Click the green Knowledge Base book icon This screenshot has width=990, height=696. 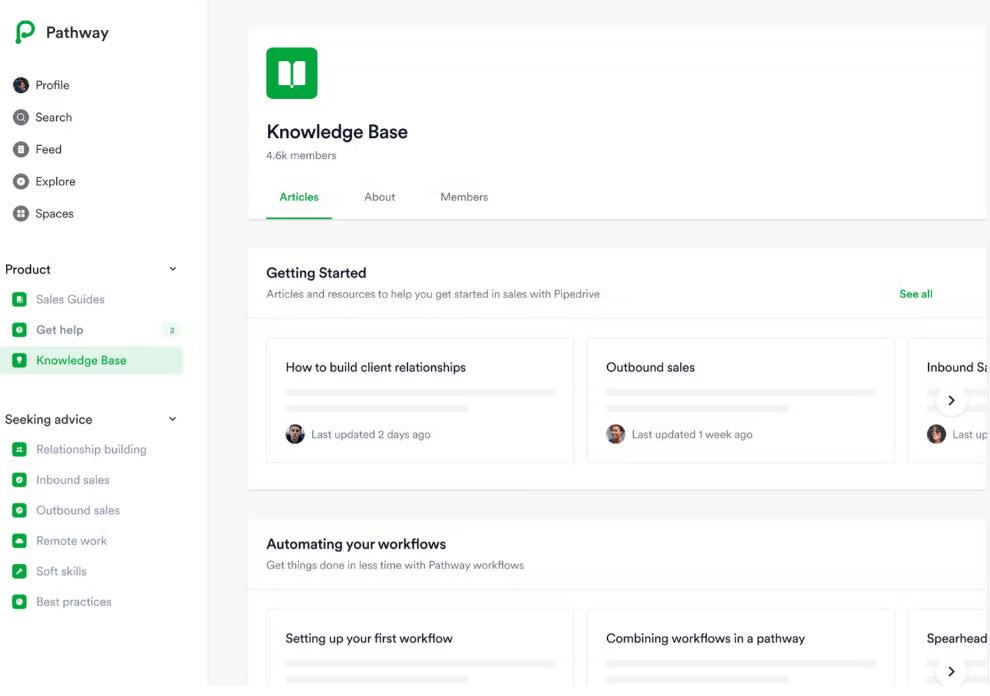[x=291, y=72]
